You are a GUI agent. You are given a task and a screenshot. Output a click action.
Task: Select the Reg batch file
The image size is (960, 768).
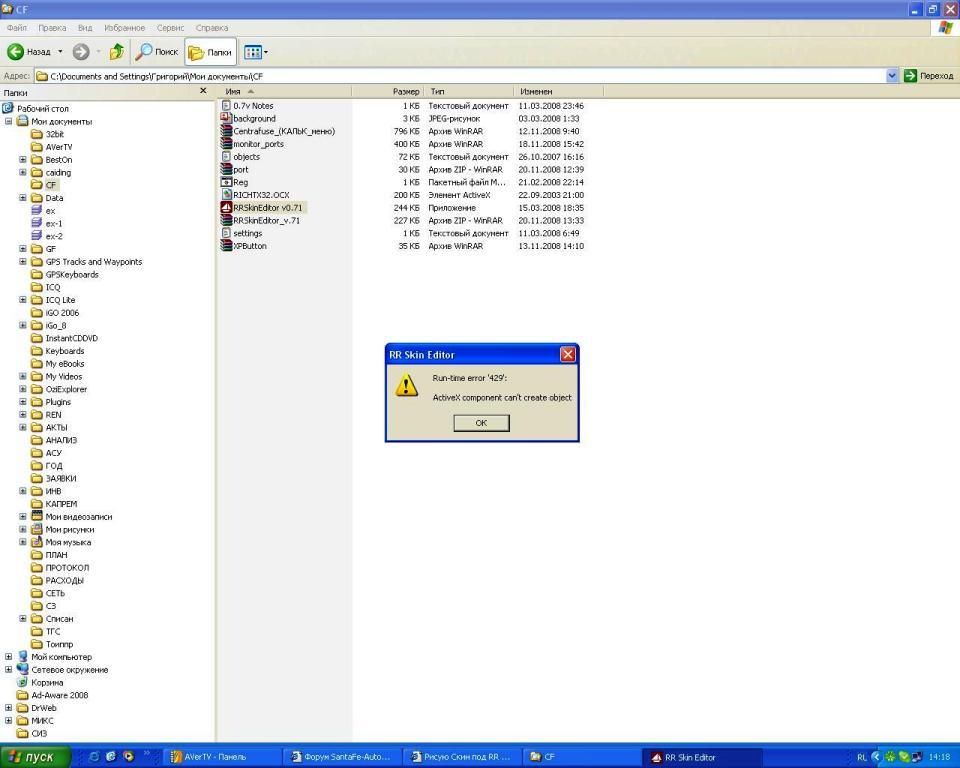240,182
